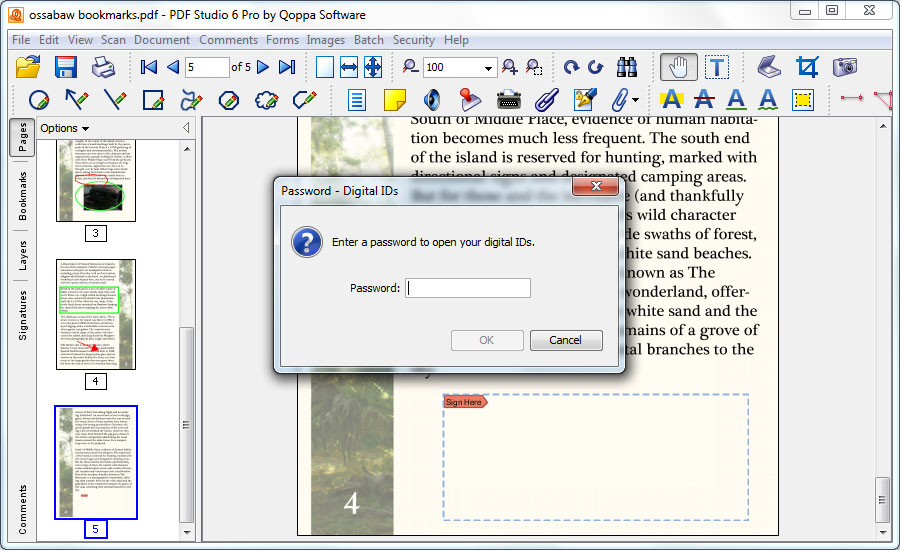Fit whole page in the window
Screen dimensions: 900x550
[x=373, y=67]
